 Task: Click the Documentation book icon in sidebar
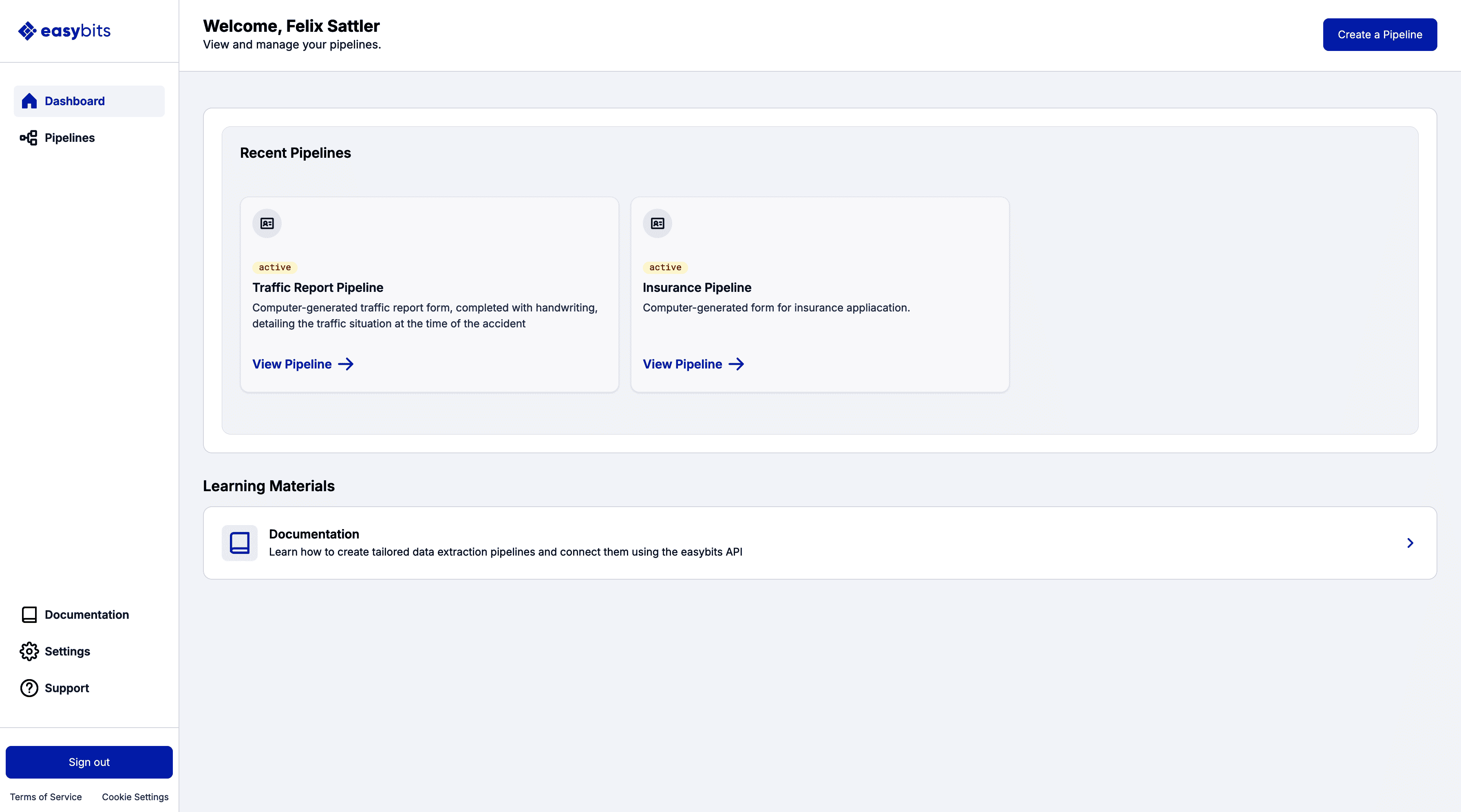pyautogui.click(x=29, y=615)
